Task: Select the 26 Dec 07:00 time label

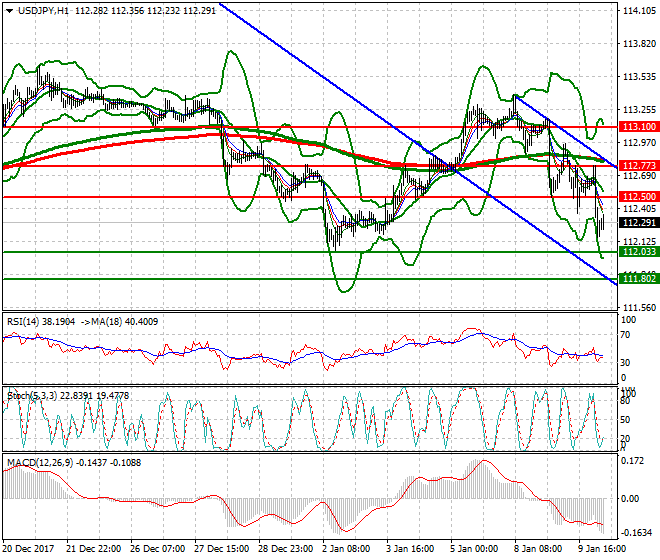Action: (x=157, y=549)
